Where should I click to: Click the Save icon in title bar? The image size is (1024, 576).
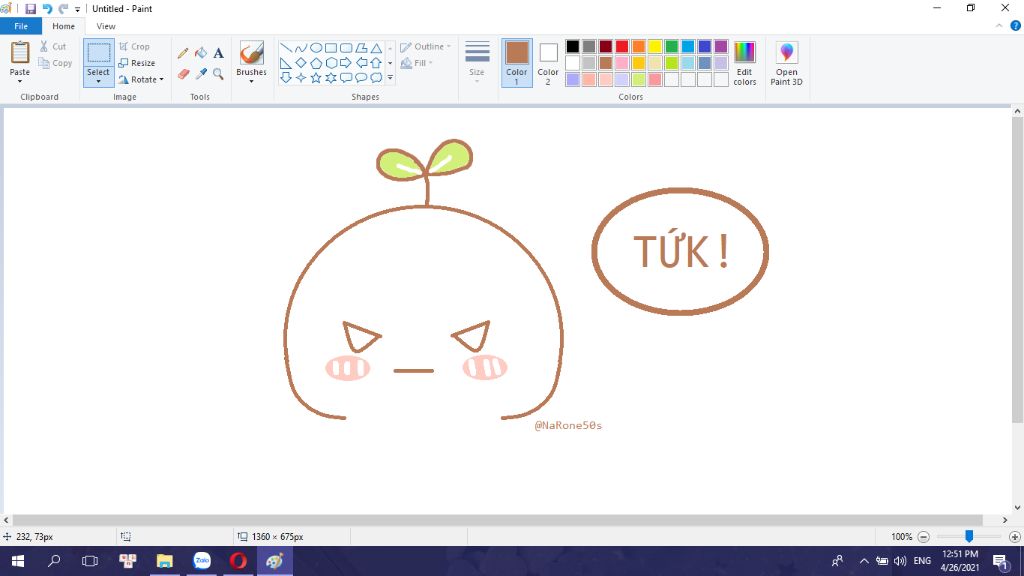(31, 9)
